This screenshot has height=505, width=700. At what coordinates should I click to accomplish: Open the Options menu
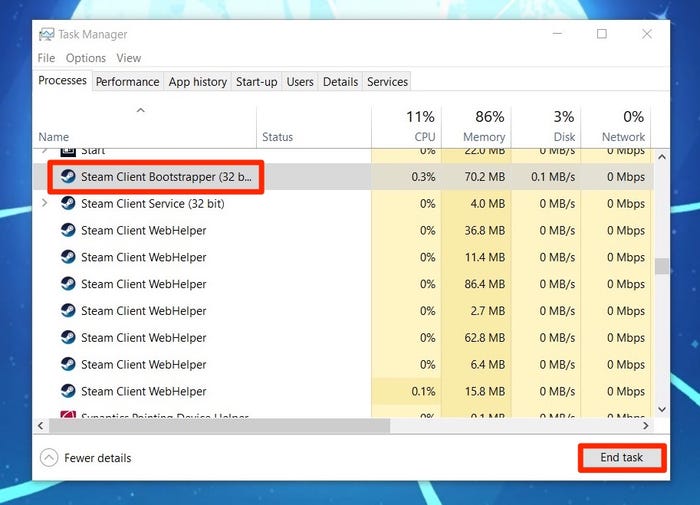coord(86,58)
